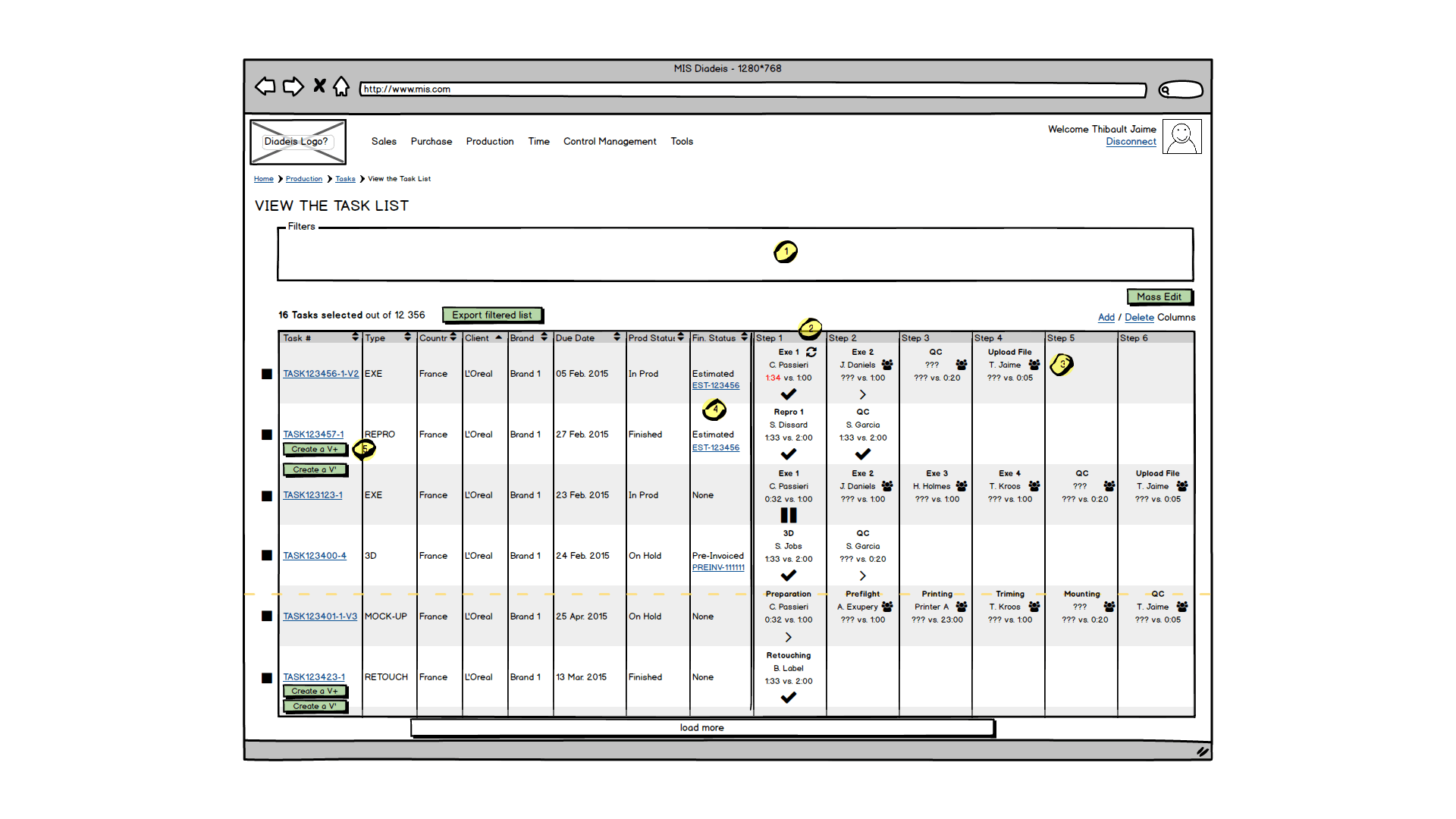Viewport: 1456px width, 819px height.
Task: Click the browser stop X icon
Action: tap(319, 86)
